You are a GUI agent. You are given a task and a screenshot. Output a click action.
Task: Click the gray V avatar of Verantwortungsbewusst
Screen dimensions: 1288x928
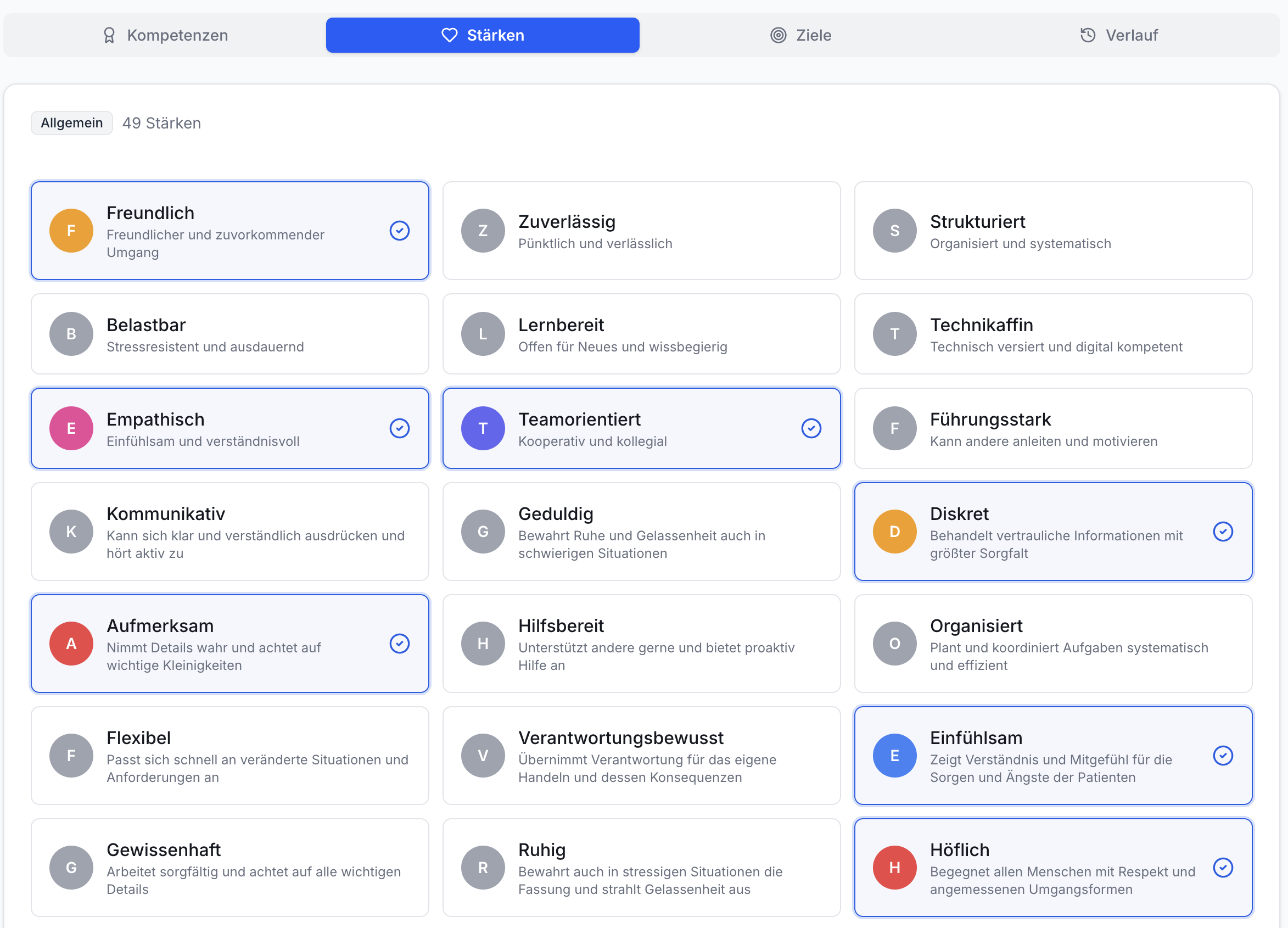click(483, 756)
